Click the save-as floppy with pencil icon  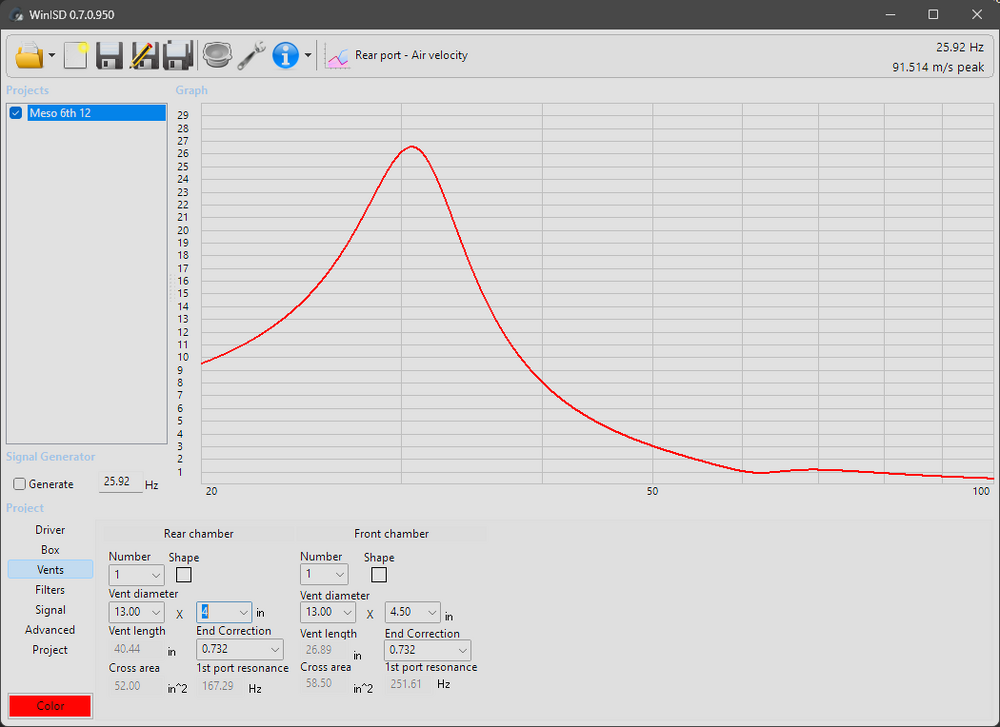click(144, 55)
